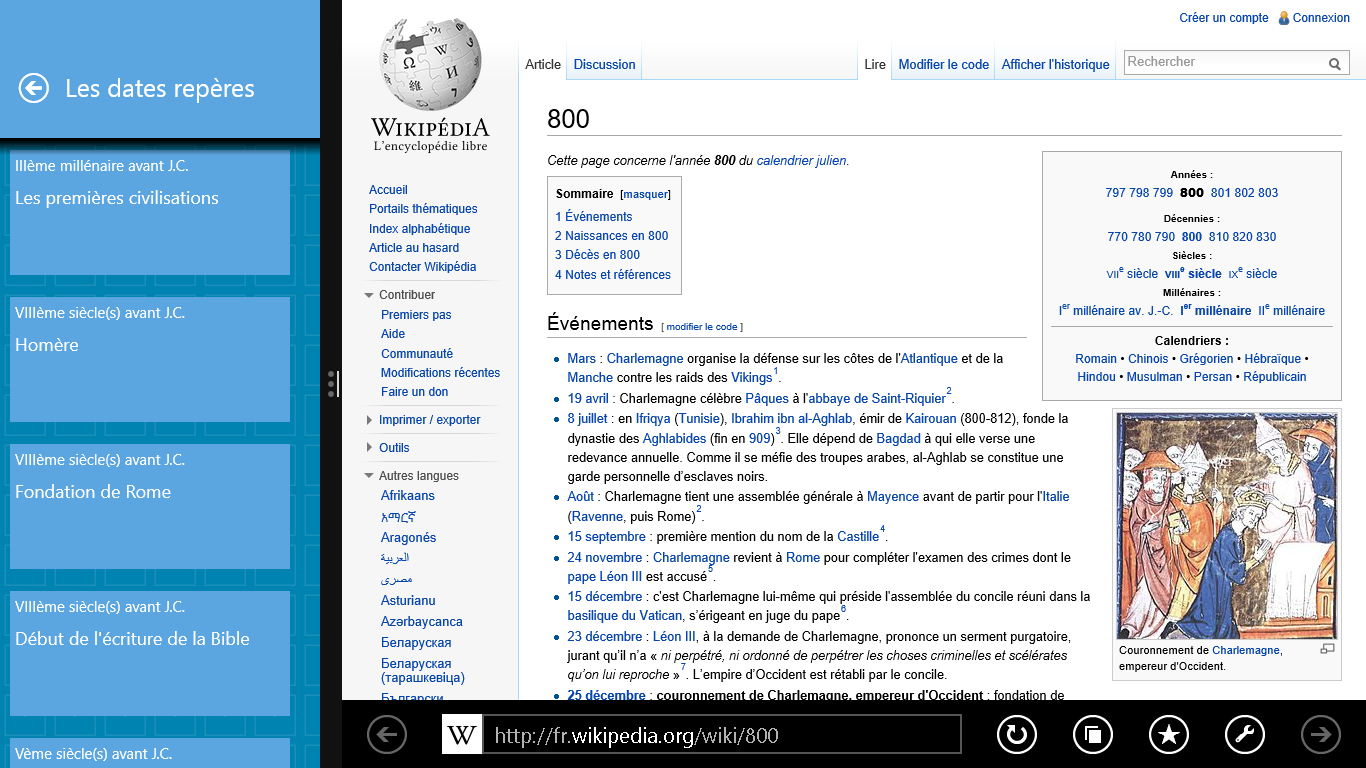Screen dimensions: 1366x768
Task: Open the Fondation de Rome tile
Action: pyautogui.click(x=150, y=507)
